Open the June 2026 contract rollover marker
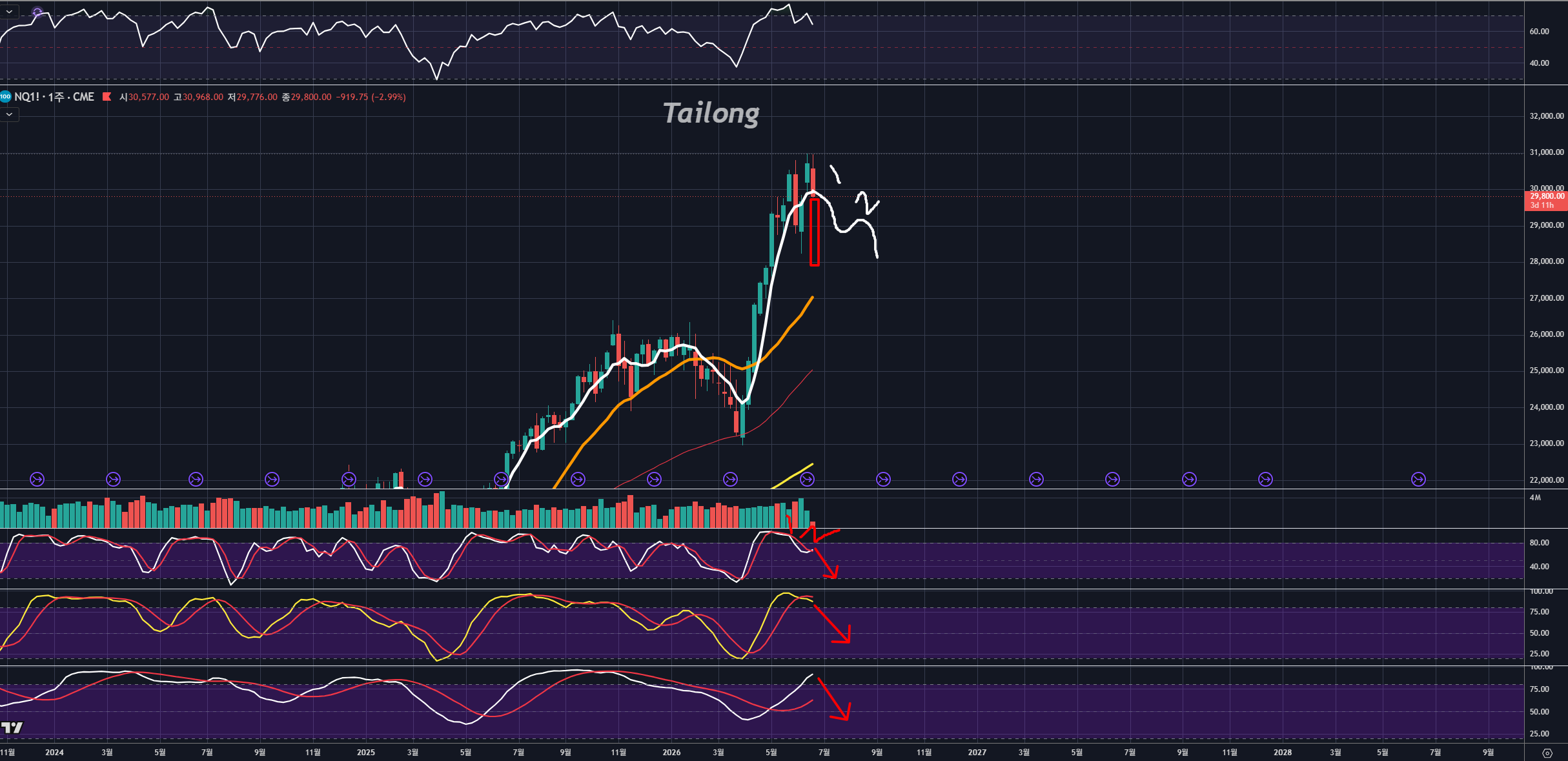The width and height of the screenshot is (1568, 761). pyautogui.click(x=807, y=480)
